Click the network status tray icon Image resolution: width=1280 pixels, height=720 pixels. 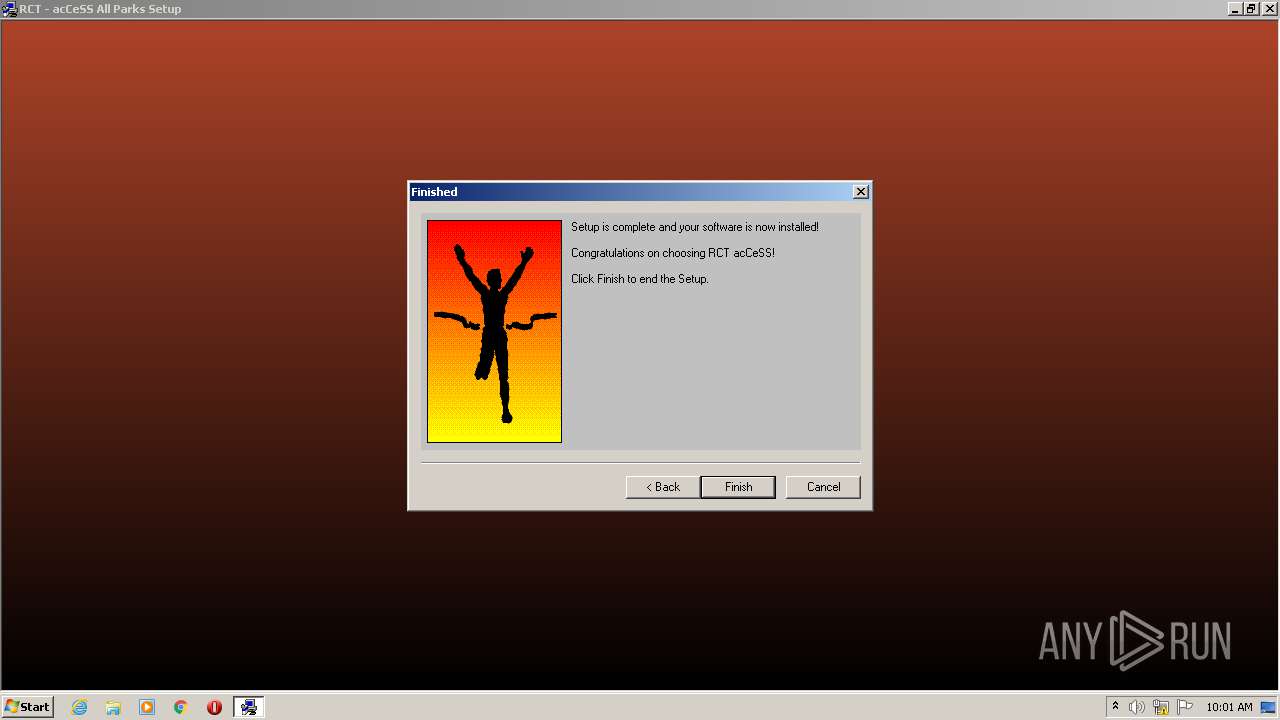coord(1161,707)
